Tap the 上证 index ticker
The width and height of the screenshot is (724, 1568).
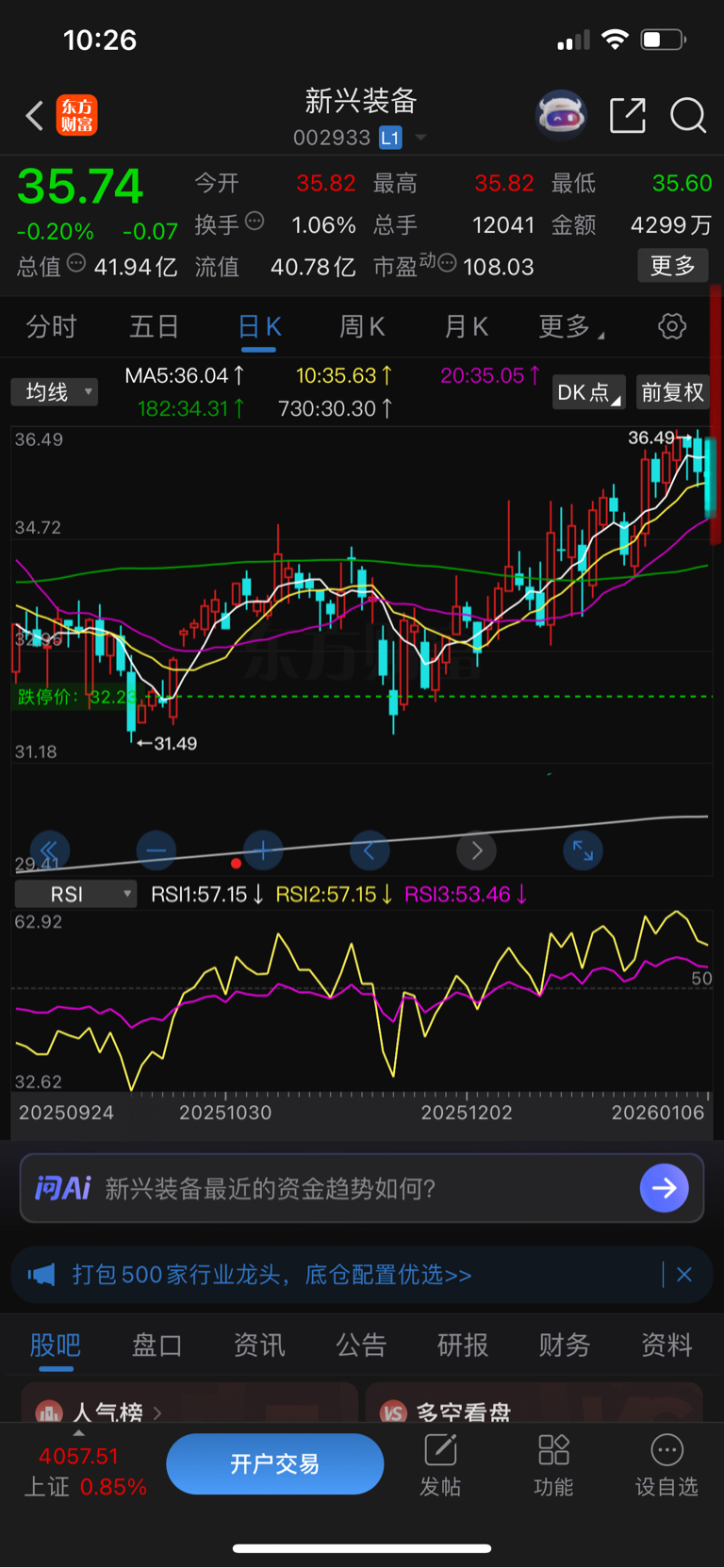tap(85, 1471)
